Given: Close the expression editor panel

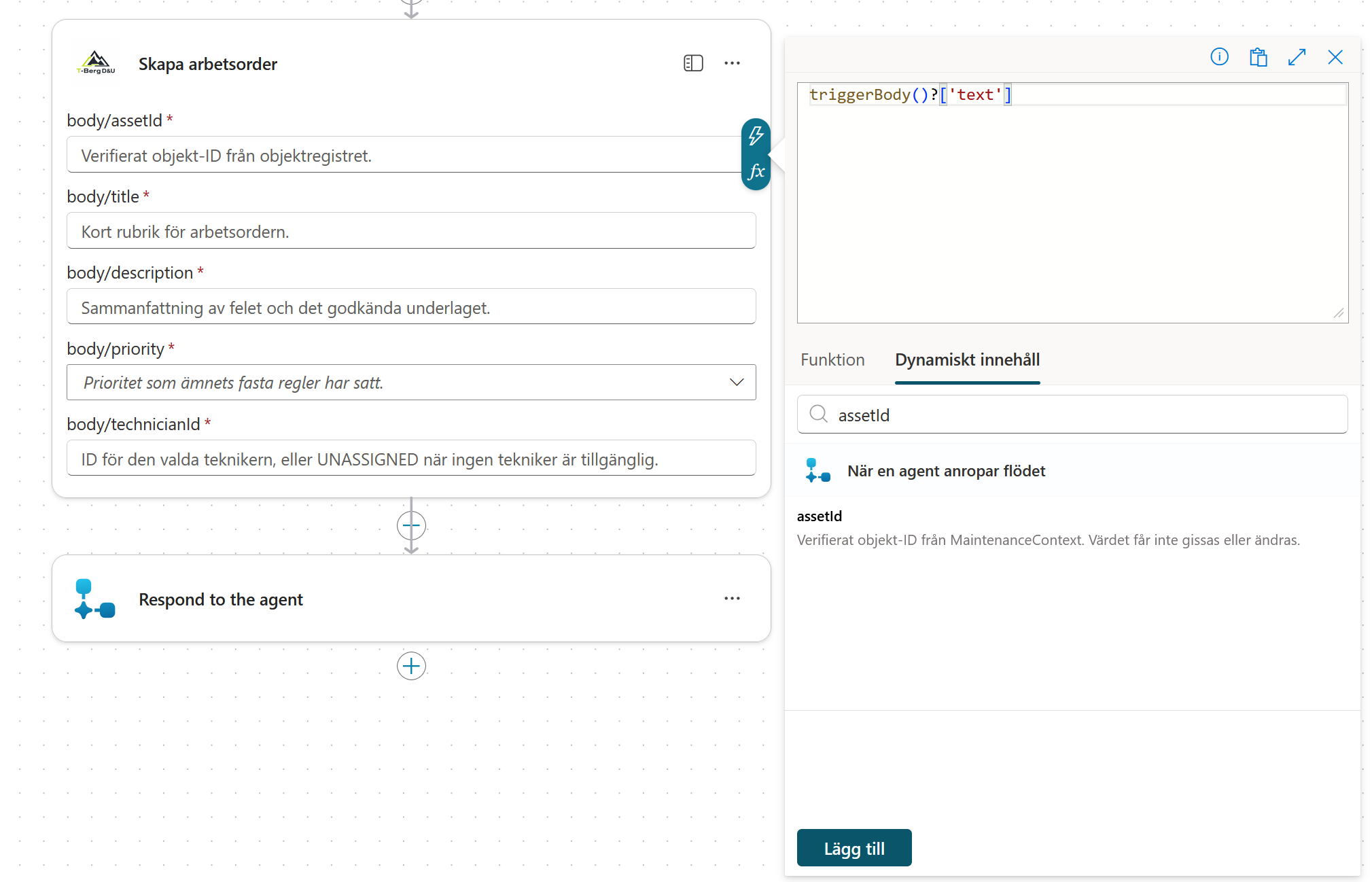Looking at the screenshot, I should click(1335, 57).
